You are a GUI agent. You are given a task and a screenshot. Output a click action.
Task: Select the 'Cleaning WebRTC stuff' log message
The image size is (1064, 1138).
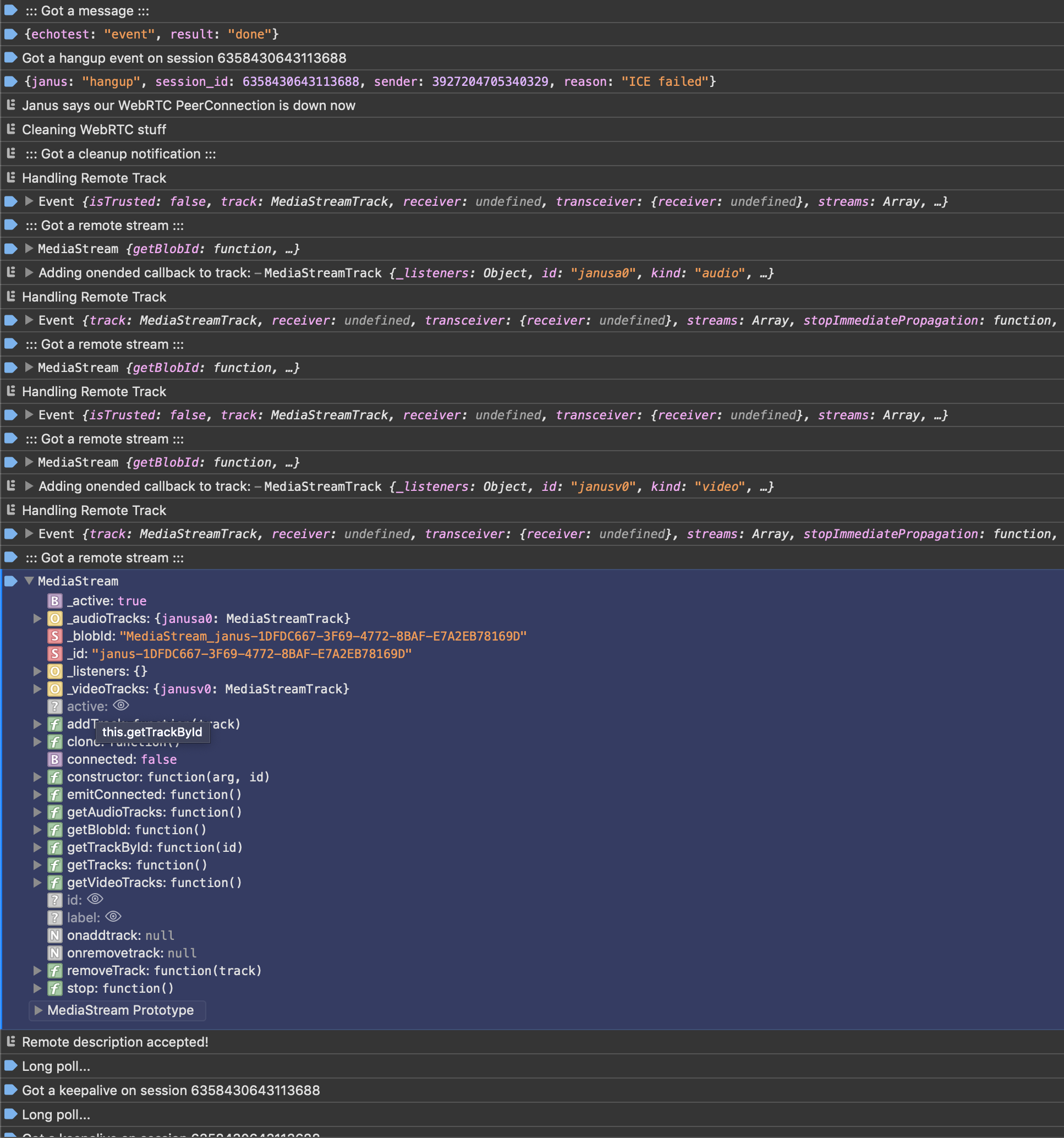[x=94, y=129]
